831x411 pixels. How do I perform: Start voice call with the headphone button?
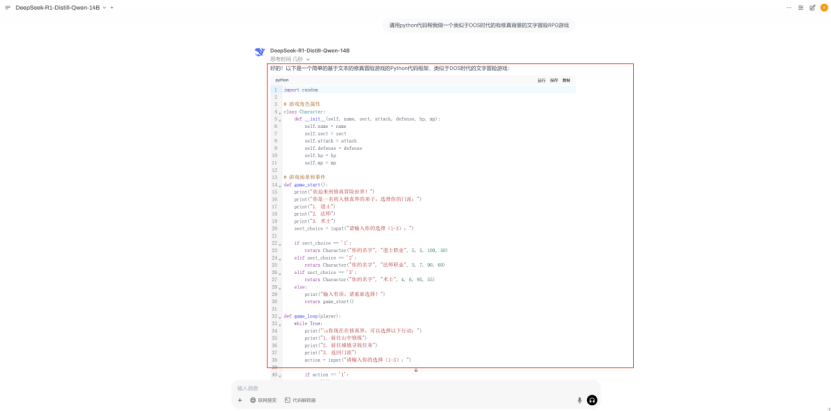(592, 400)
